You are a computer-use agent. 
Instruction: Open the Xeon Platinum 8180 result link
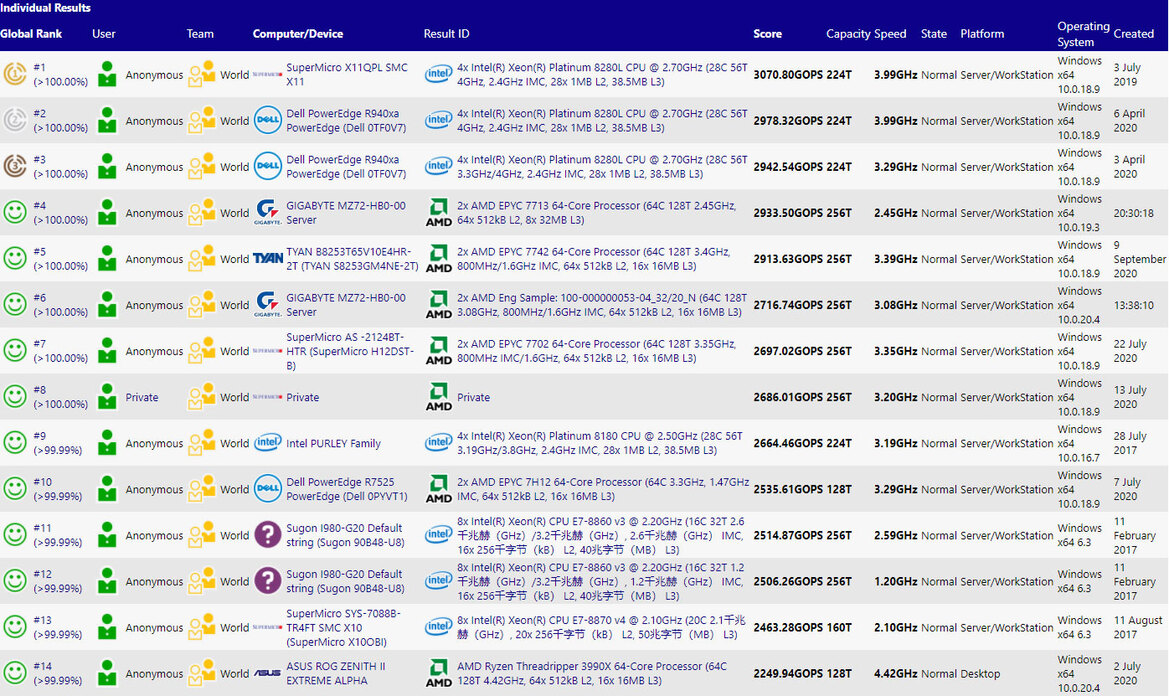[x=599, y=443]
